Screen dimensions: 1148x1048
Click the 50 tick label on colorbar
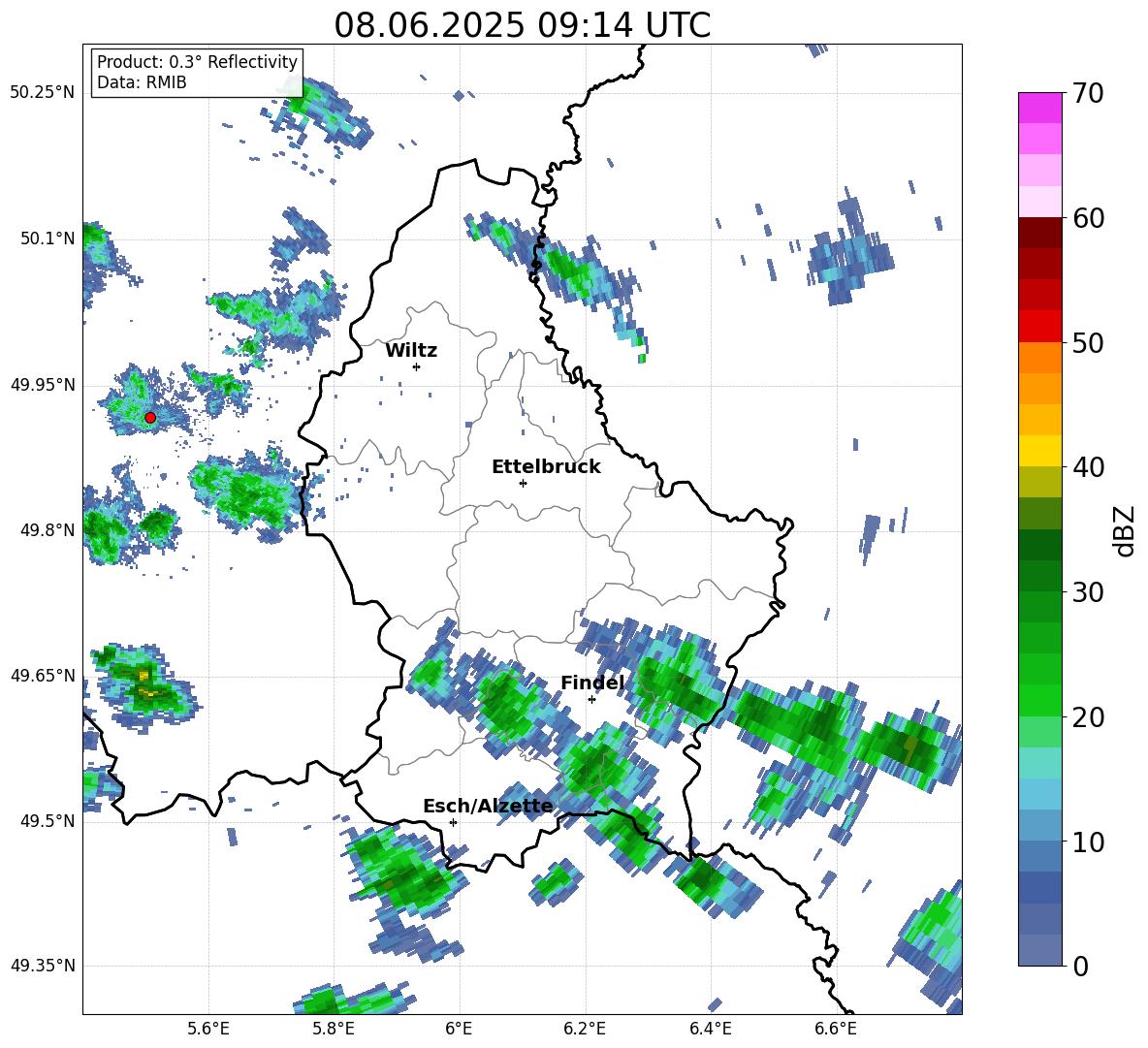pos(1088,342)
